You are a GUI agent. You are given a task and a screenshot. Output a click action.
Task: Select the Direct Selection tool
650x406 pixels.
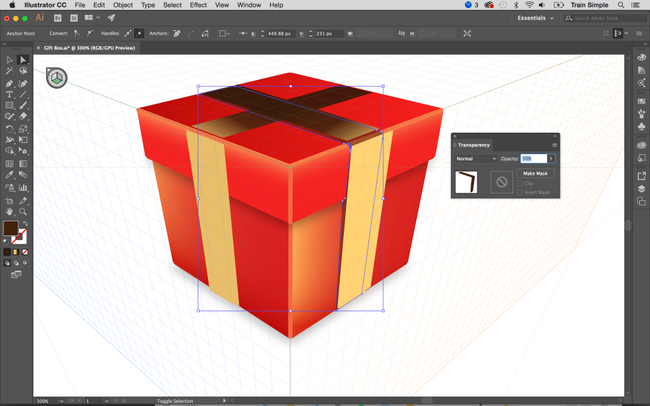coord(23,60)
